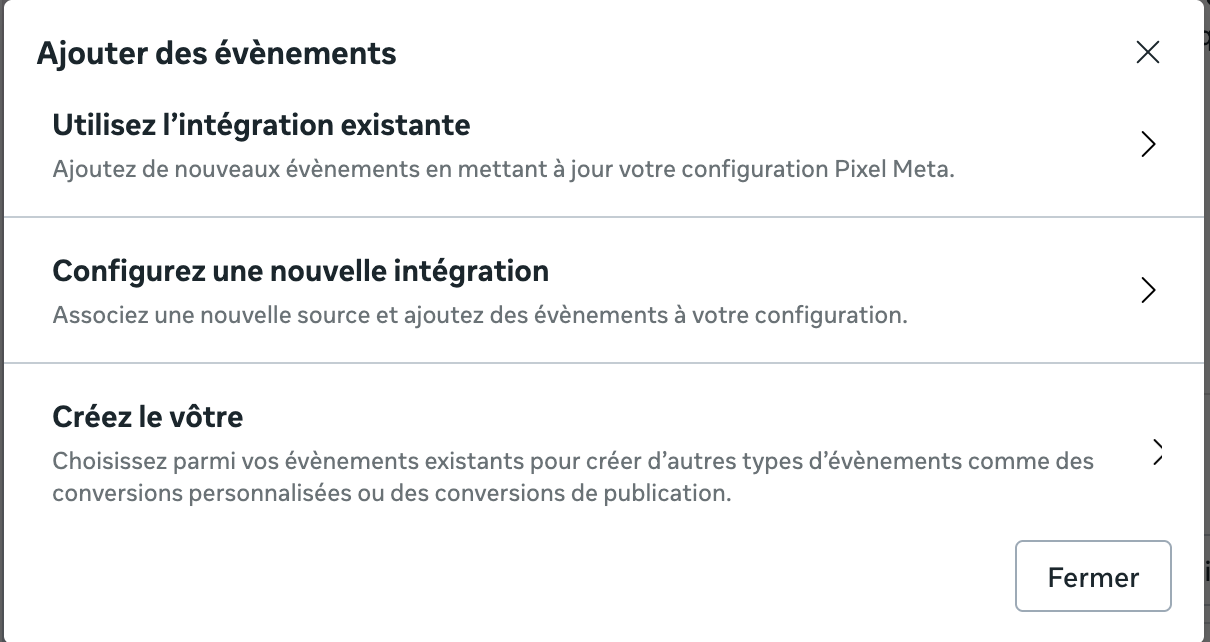This screenshot has height=642, width=1210.
Task: Expand the Créez le vôtre arrow
Action: click(x=1157, y=452)
